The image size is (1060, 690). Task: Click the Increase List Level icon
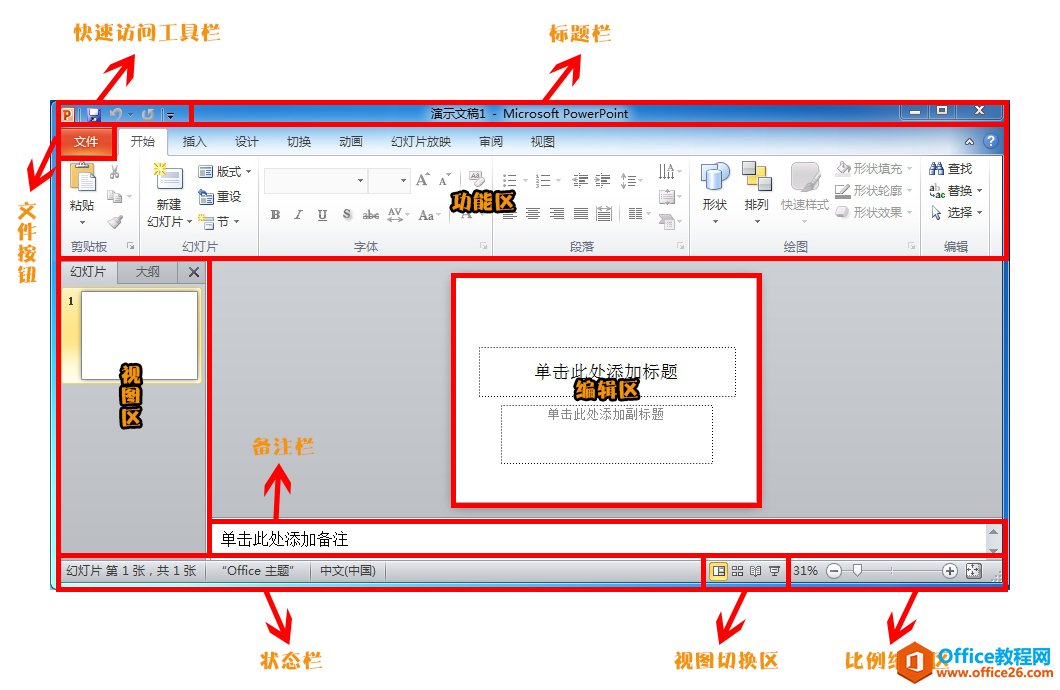pyautogui.click(x=602, y=180)
